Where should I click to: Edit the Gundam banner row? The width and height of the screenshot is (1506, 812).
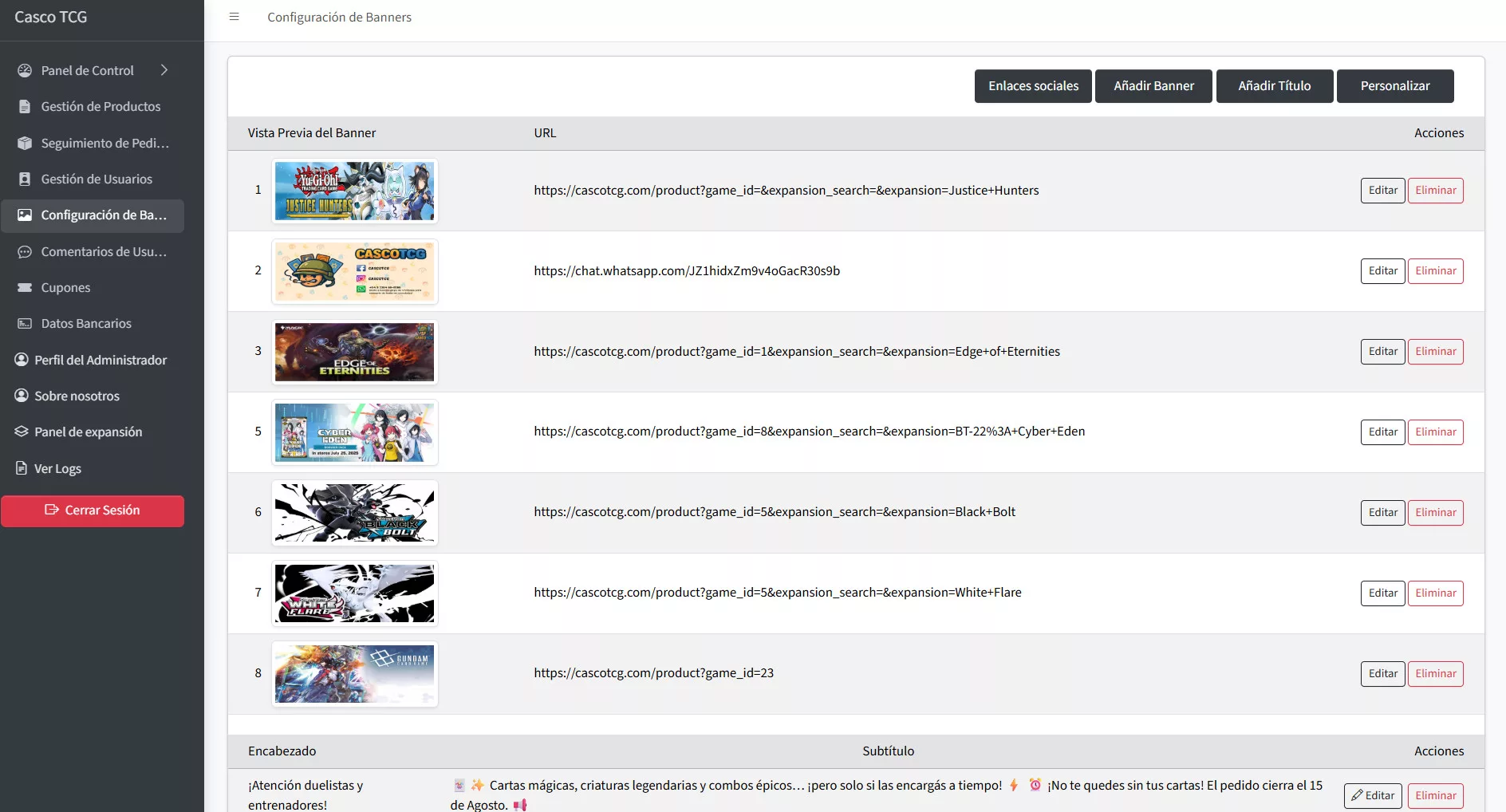pos(1382,674)
